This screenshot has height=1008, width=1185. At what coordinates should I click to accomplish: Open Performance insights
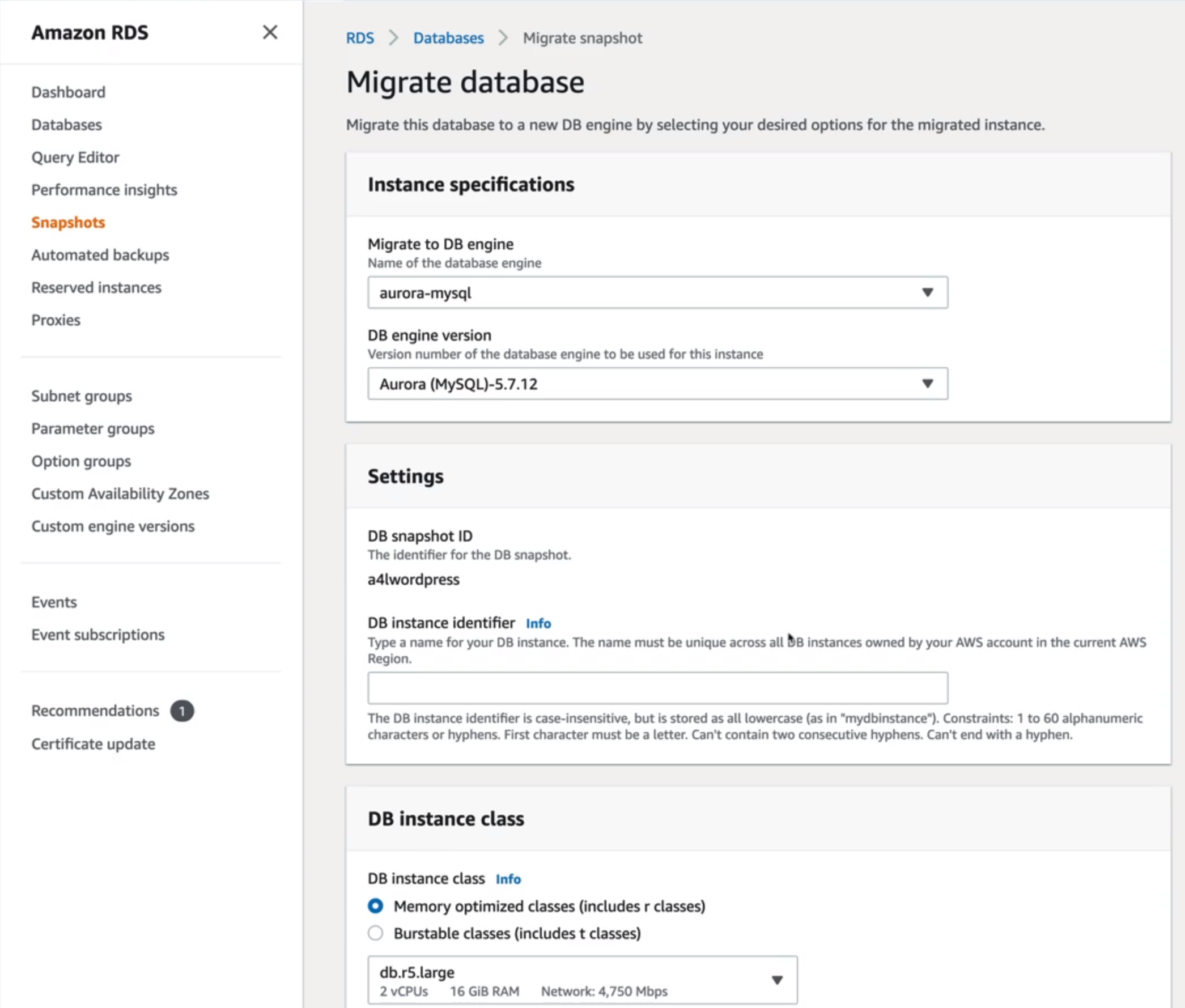104,189
